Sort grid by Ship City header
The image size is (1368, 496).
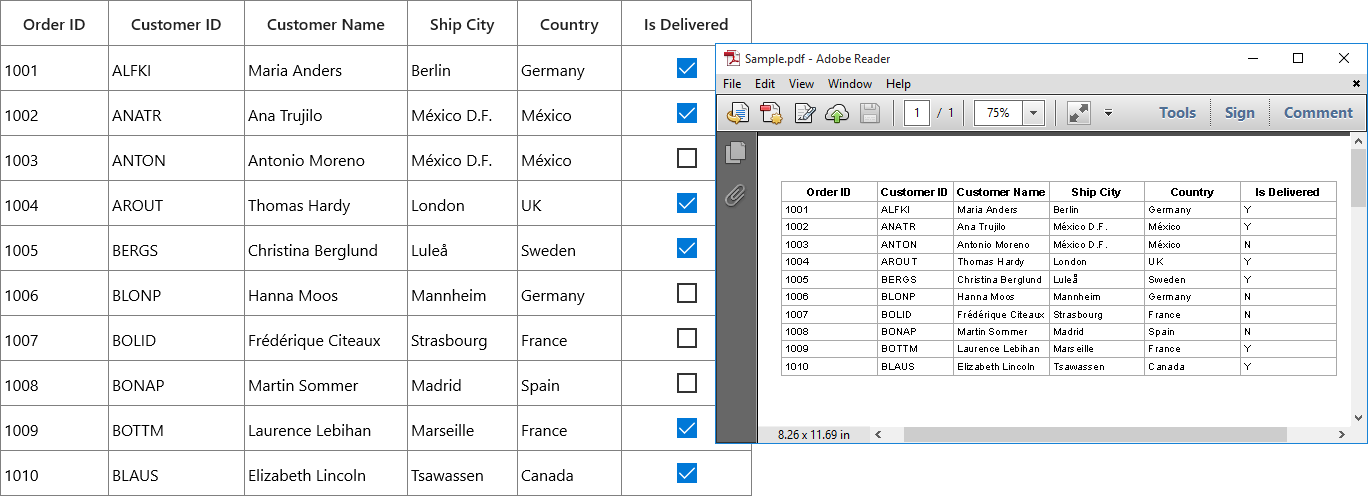point(462,24)
